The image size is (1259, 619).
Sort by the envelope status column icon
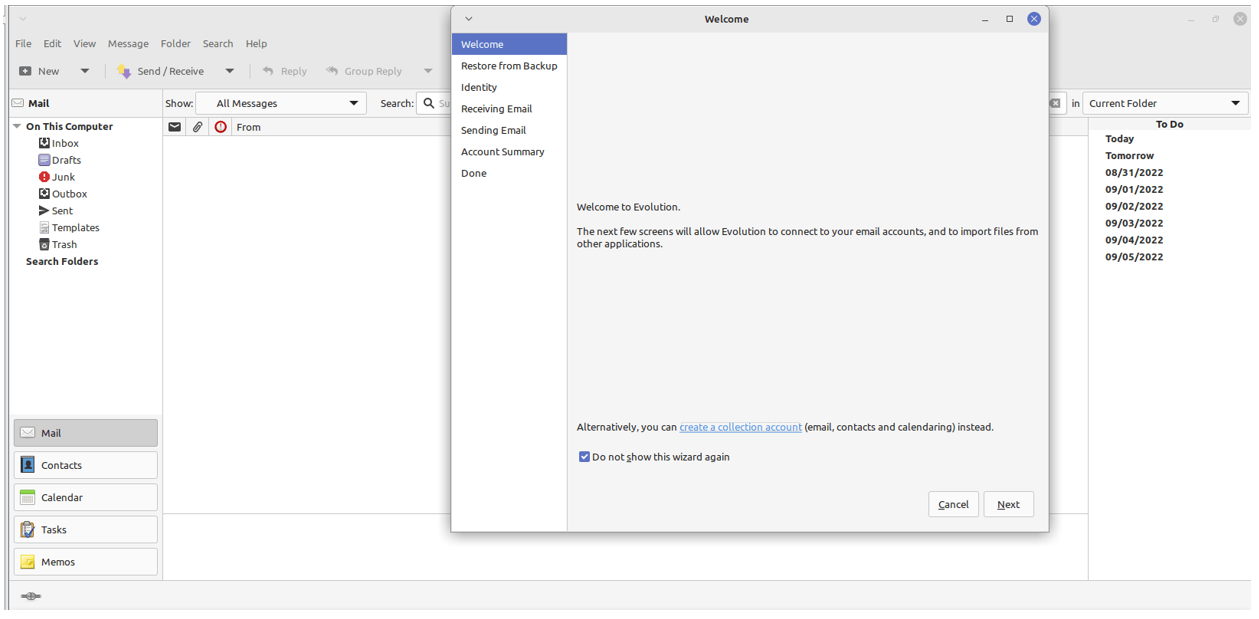175,127
